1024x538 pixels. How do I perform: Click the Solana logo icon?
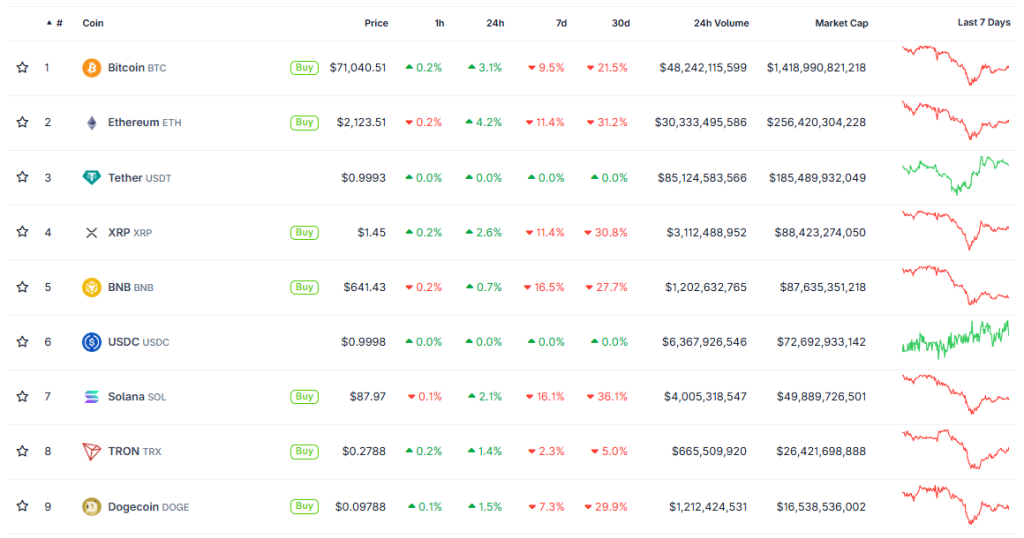(x=91, y=397)
